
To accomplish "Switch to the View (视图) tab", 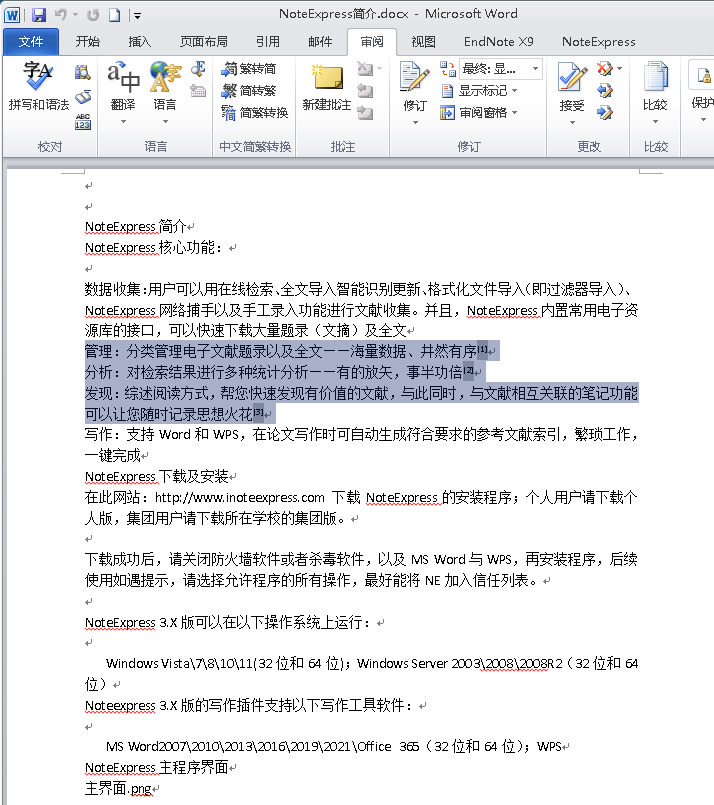I will coord(423,42).
